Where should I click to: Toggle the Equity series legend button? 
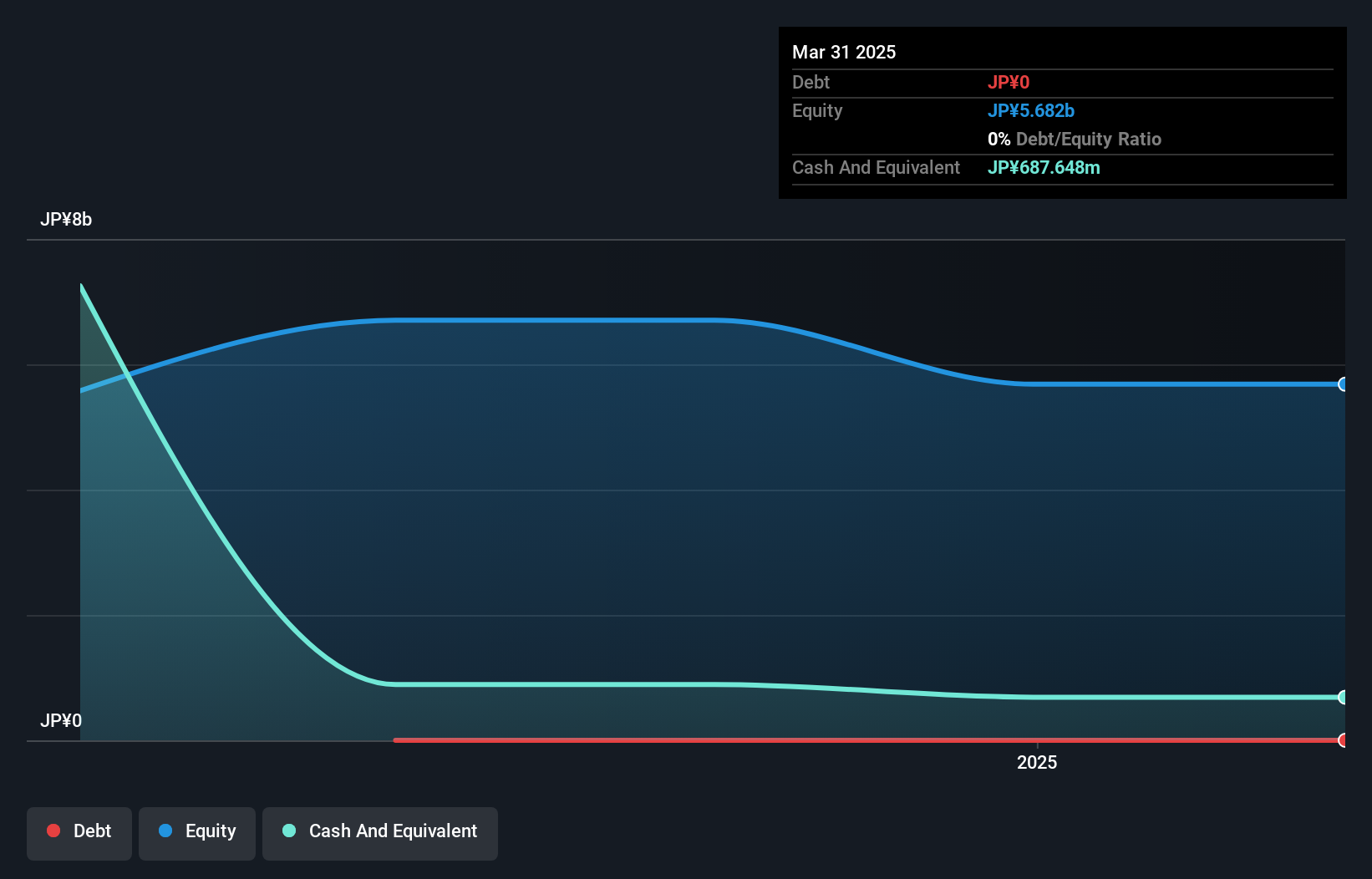pyautogui.click(x=197, y=833)
